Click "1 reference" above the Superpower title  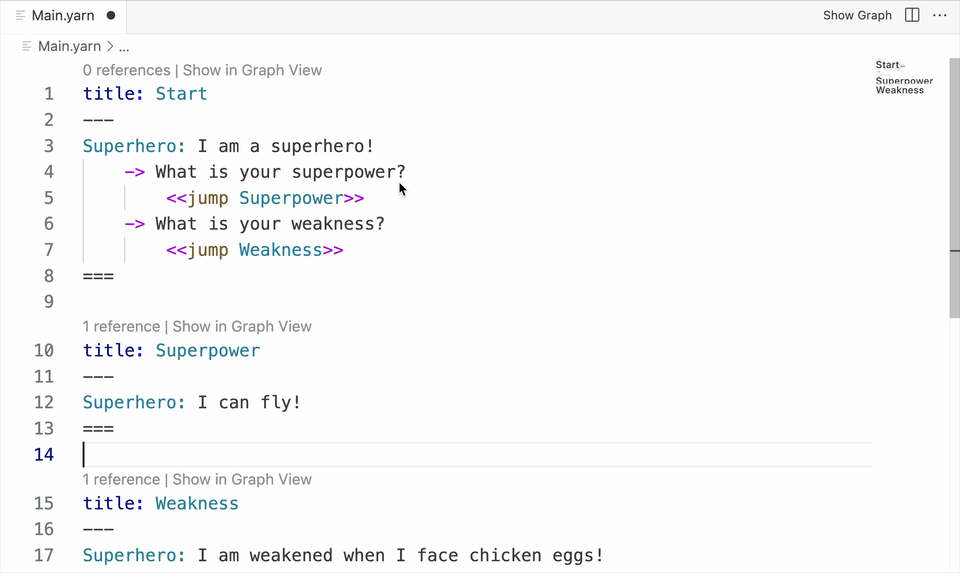point(122,326)
